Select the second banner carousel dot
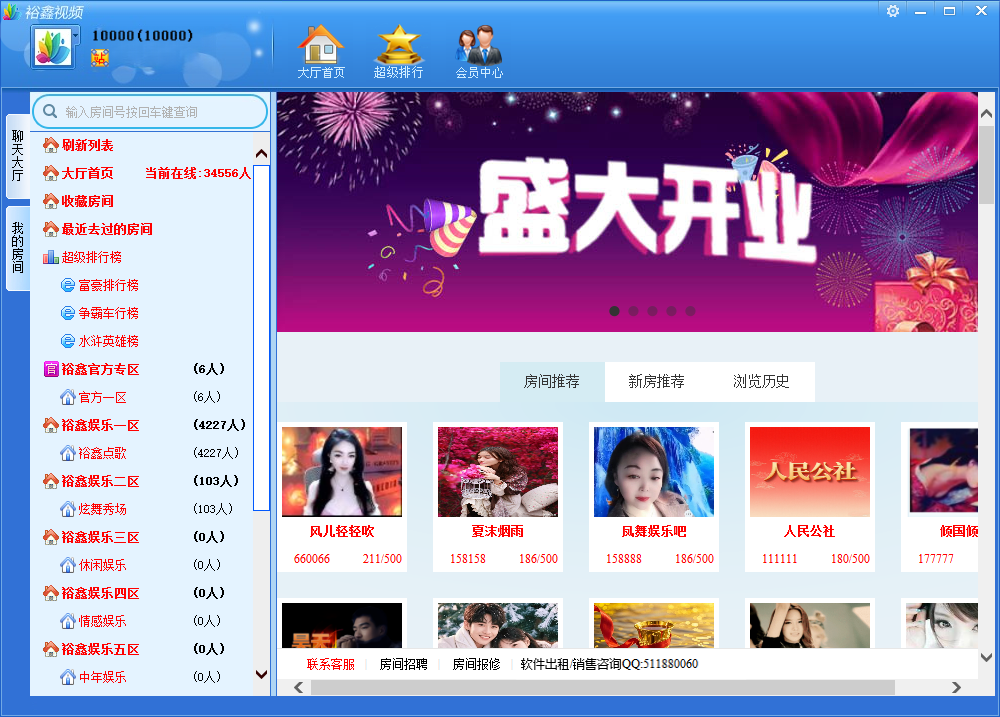The height and width of the screenshot is (717, 1000). pyautogui.click(x=633, y=311)
